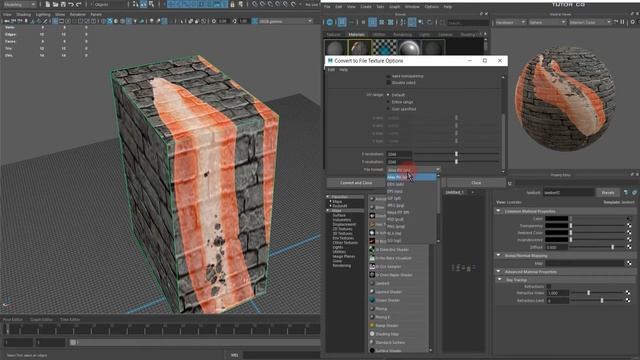640x360 pixels.
Task: Open the Create menu in Hypershade
Action: tap(366, 7)
